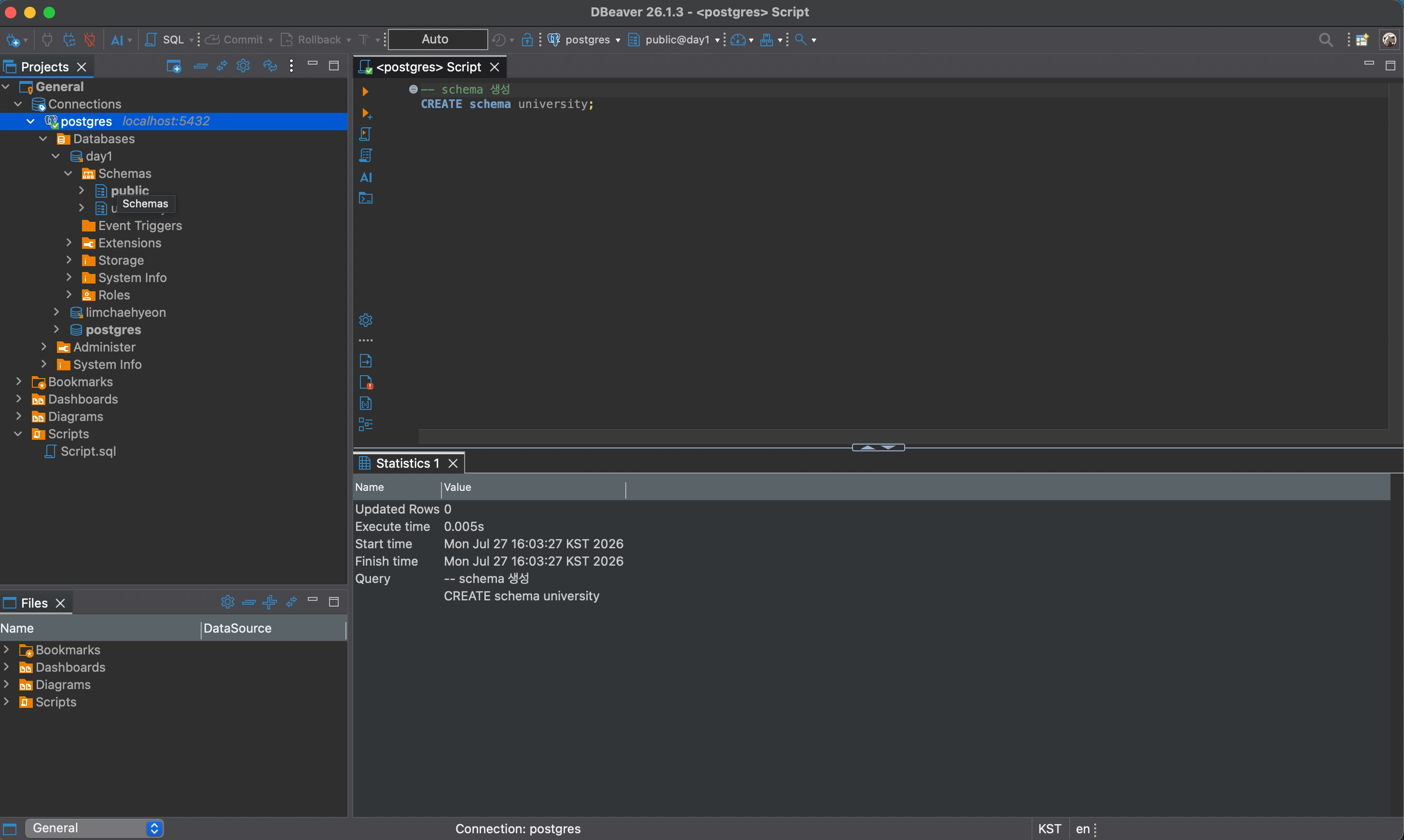Click the en locale status bar entry
Image resolution: width=1404 pixels, height=840 pixels.
pyautogui.click(x=1082, y=829)
